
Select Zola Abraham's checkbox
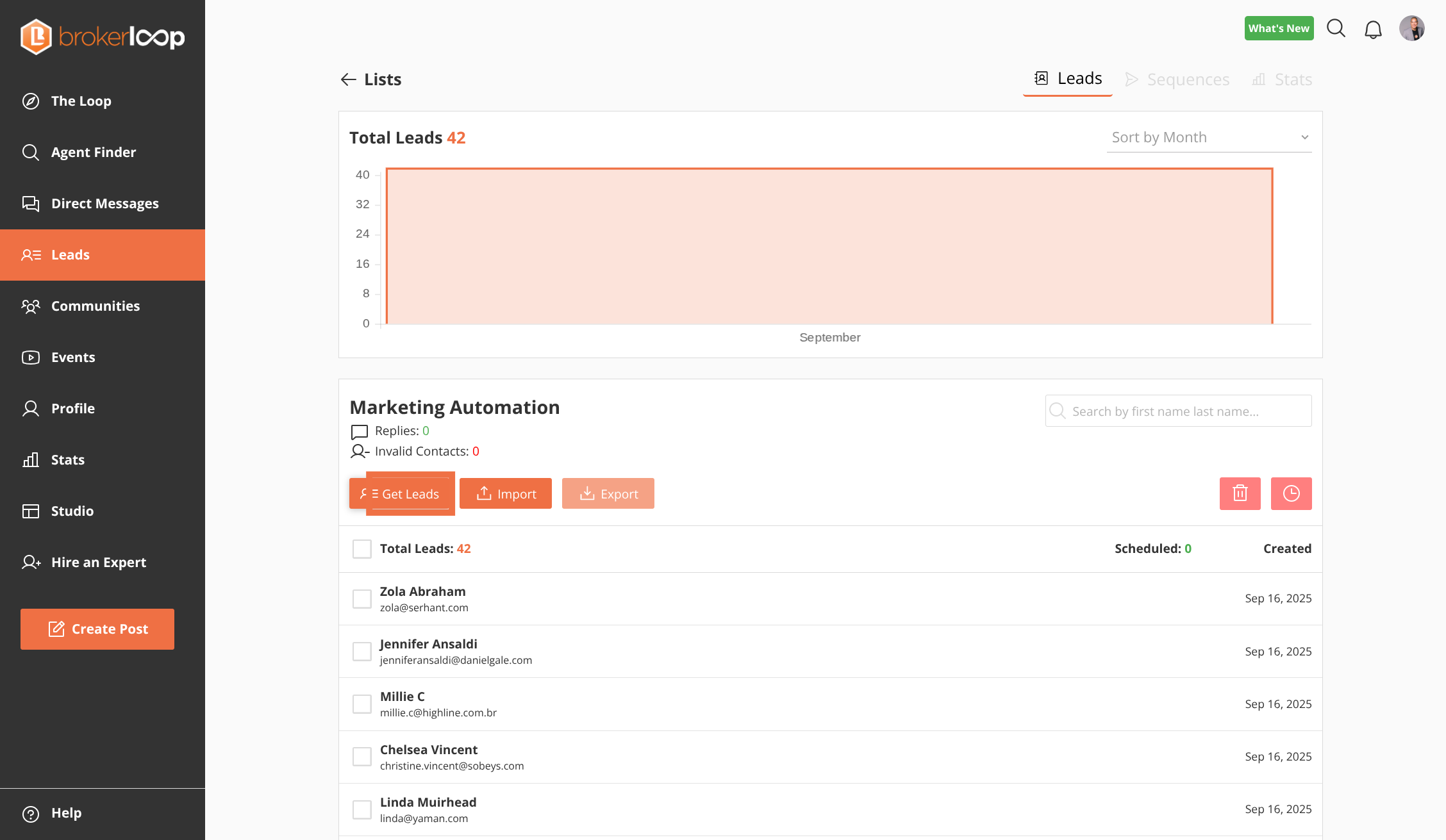click(362, 599)
